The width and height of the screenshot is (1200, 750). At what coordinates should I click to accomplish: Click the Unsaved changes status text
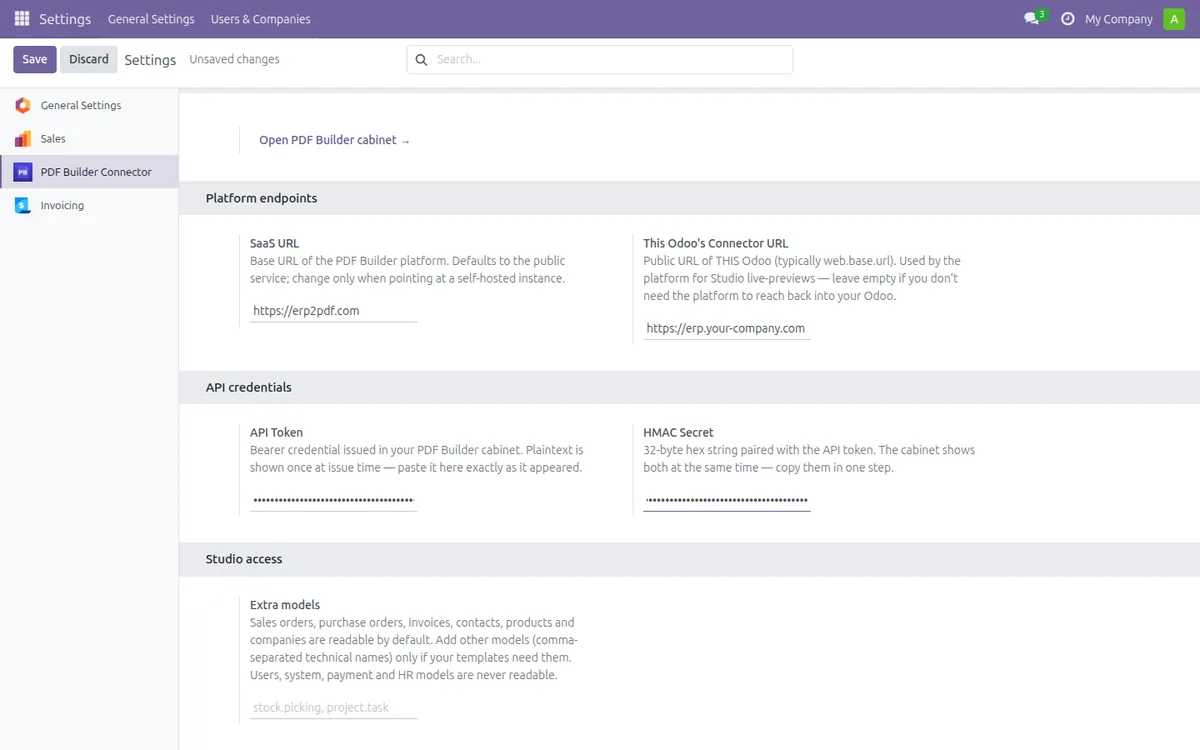[235, 60]
